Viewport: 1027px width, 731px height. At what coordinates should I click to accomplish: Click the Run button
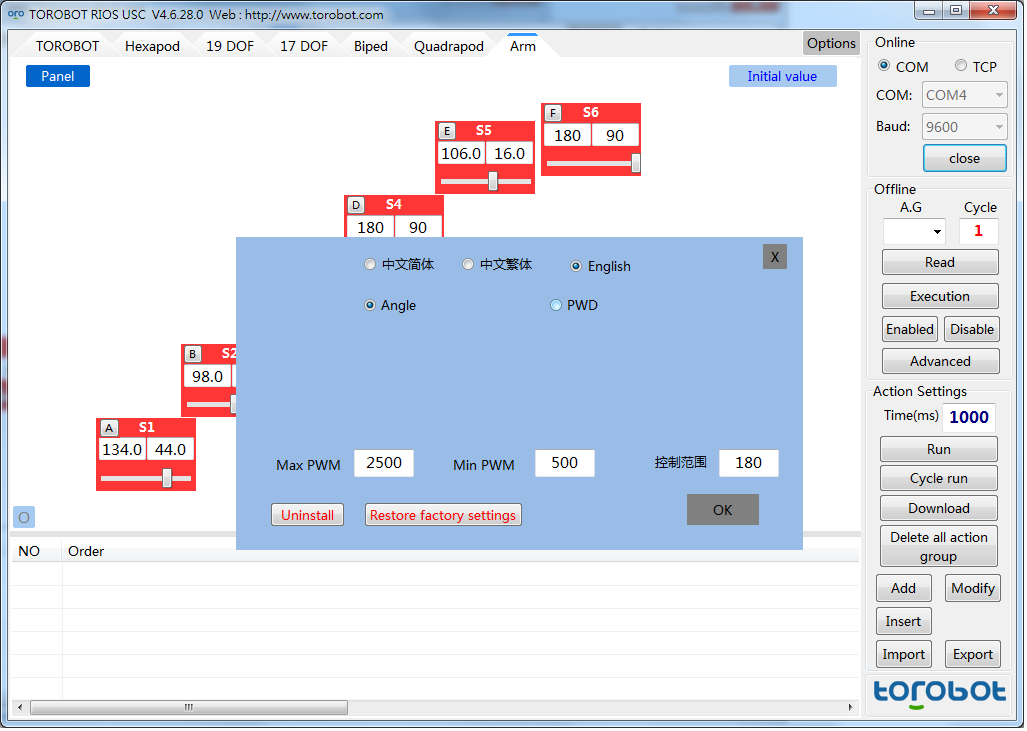939,449
